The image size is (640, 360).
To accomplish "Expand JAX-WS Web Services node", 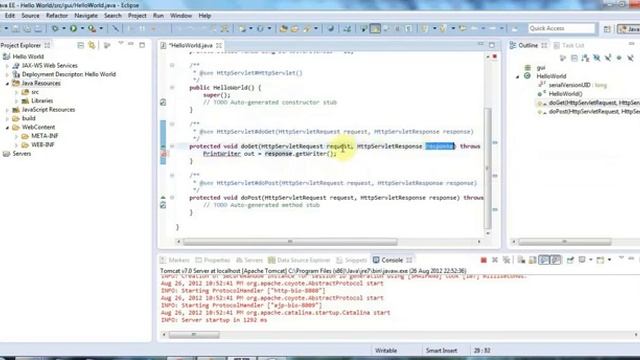I will (7, 65).
